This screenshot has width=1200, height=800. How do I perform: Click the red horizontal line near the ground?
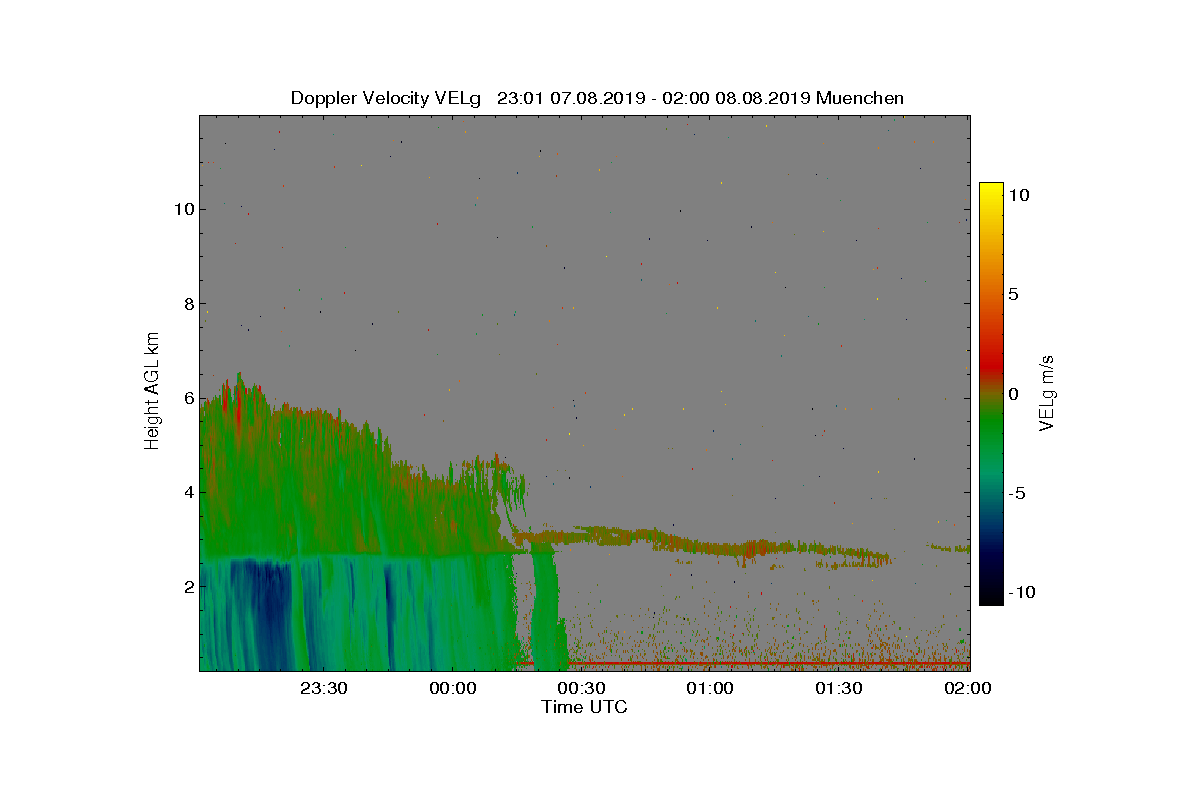(745, 663)
